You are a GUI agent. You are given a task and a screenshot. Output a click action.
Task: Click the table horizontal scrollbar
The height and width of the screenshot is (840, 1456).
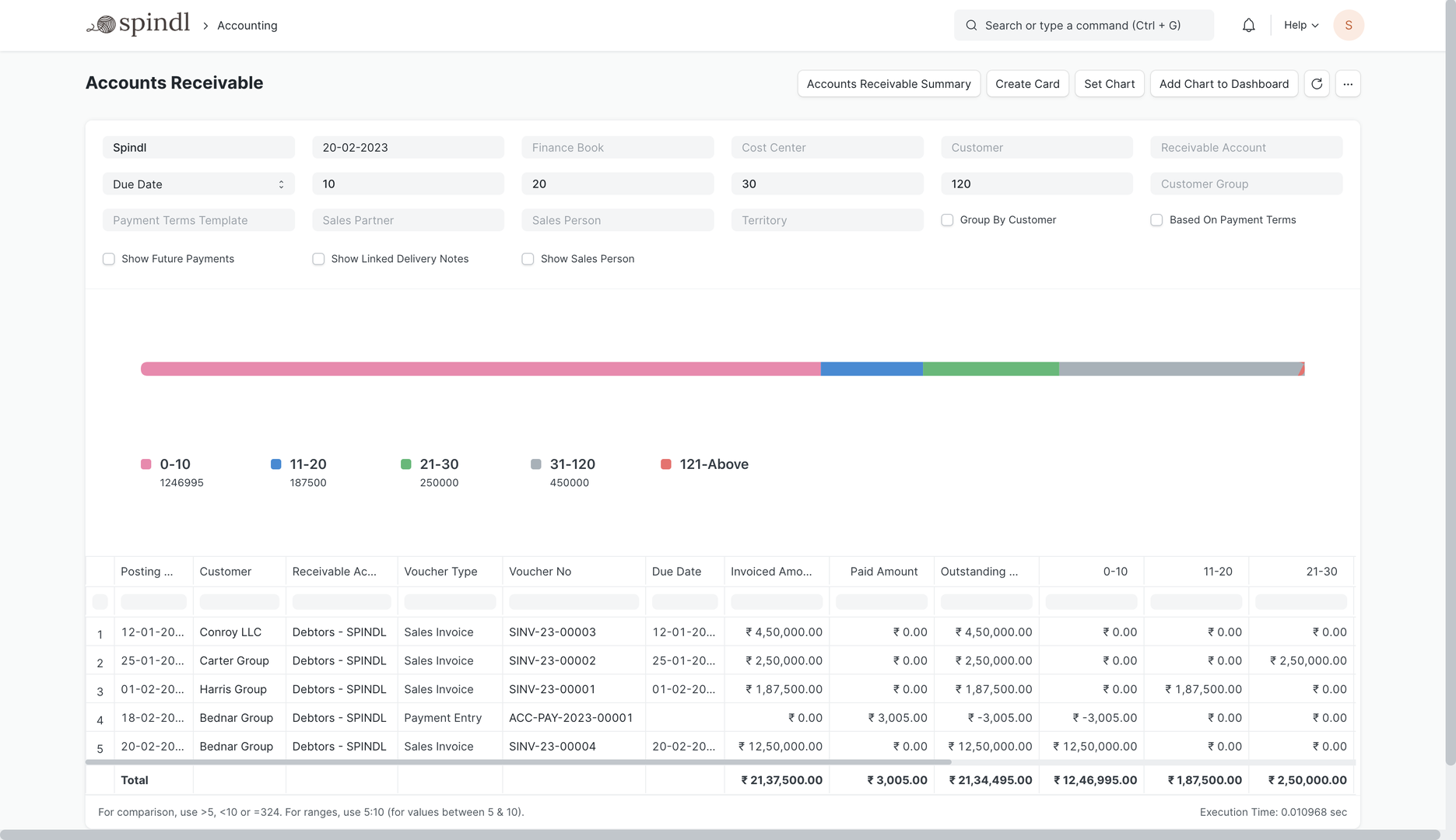pyautogui.click(x=518, y=762)
